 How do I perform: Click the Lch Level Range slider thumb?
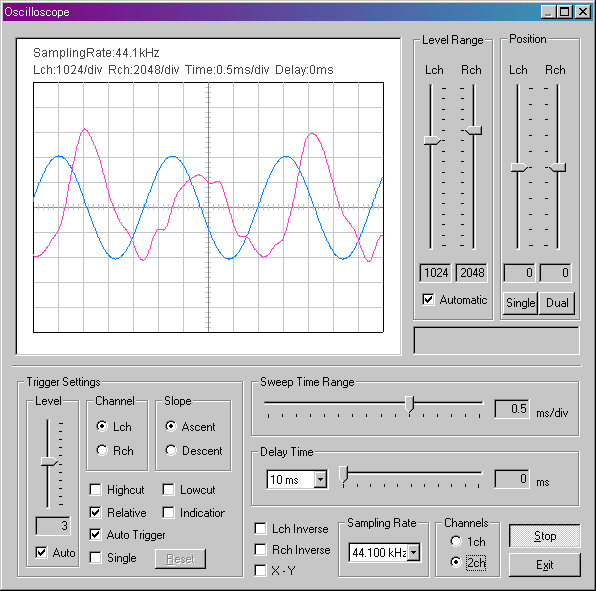point(432,141)
